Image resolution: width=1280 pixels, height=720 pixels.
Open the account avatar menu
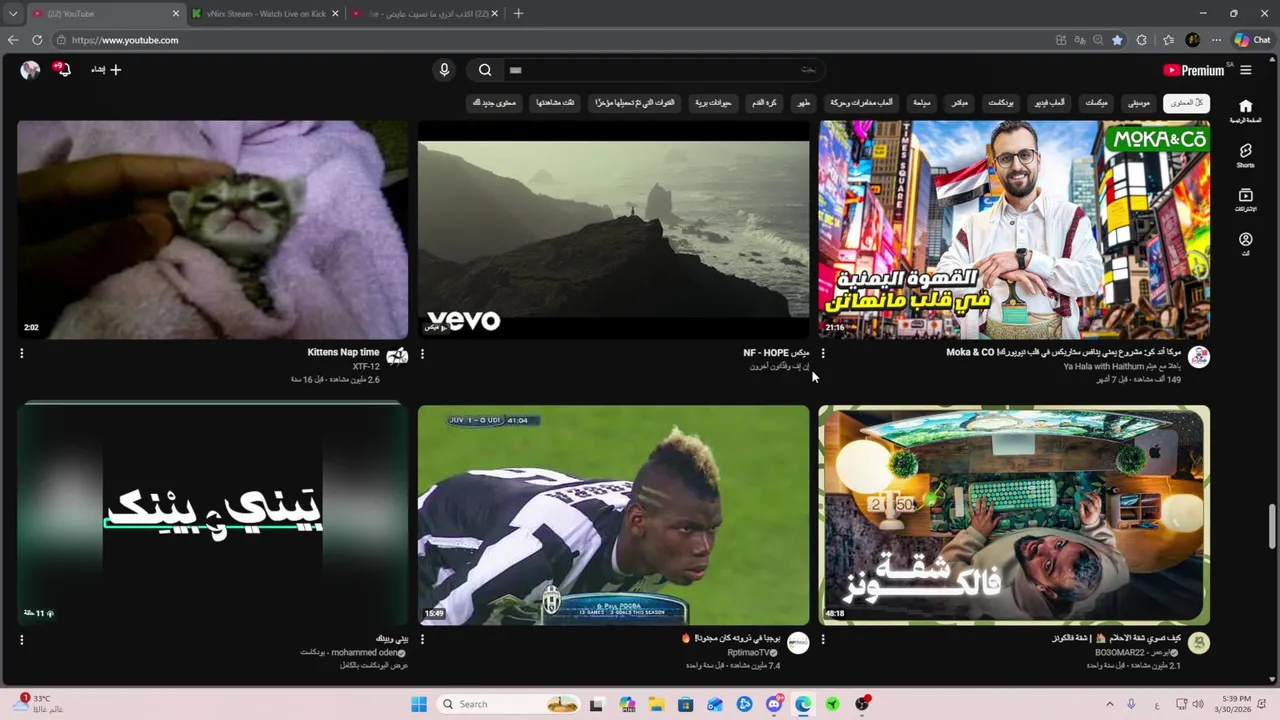pos(30,70)
